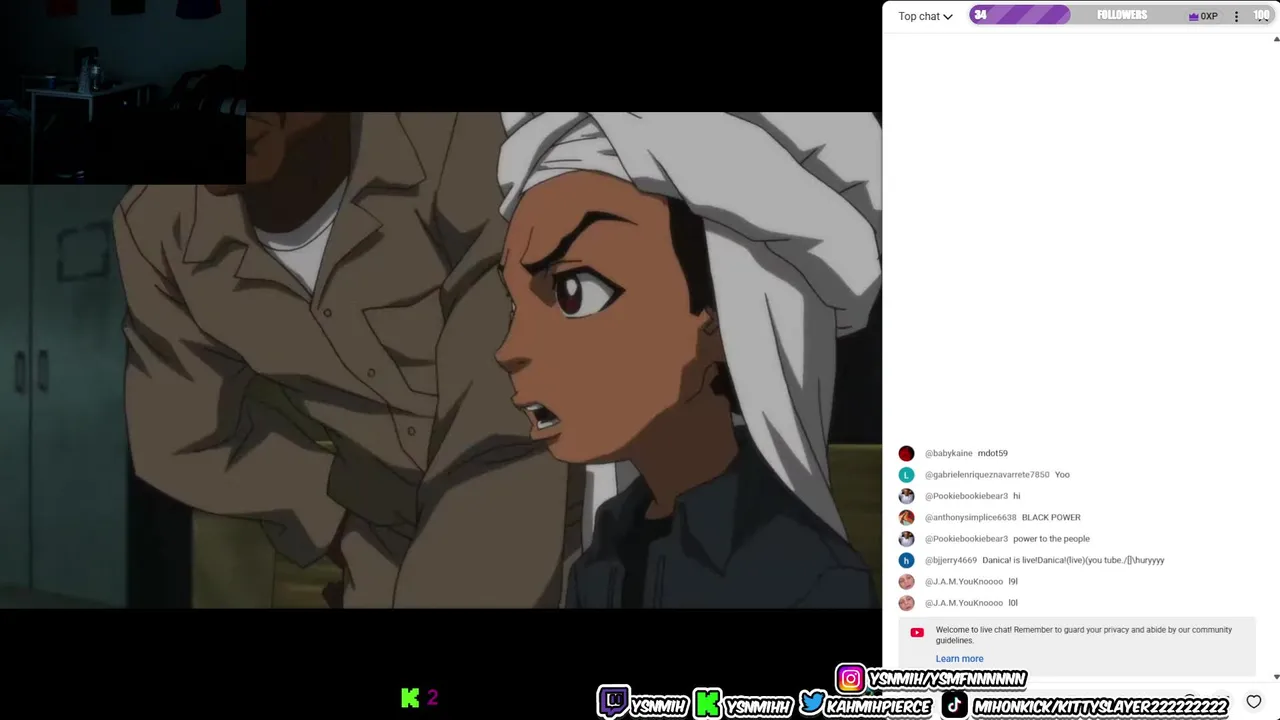1280x720 pixels.
Task: Click J.A.M.YouKnoooo's avatar beside 'l0l'
Action: tap(906, 603)
